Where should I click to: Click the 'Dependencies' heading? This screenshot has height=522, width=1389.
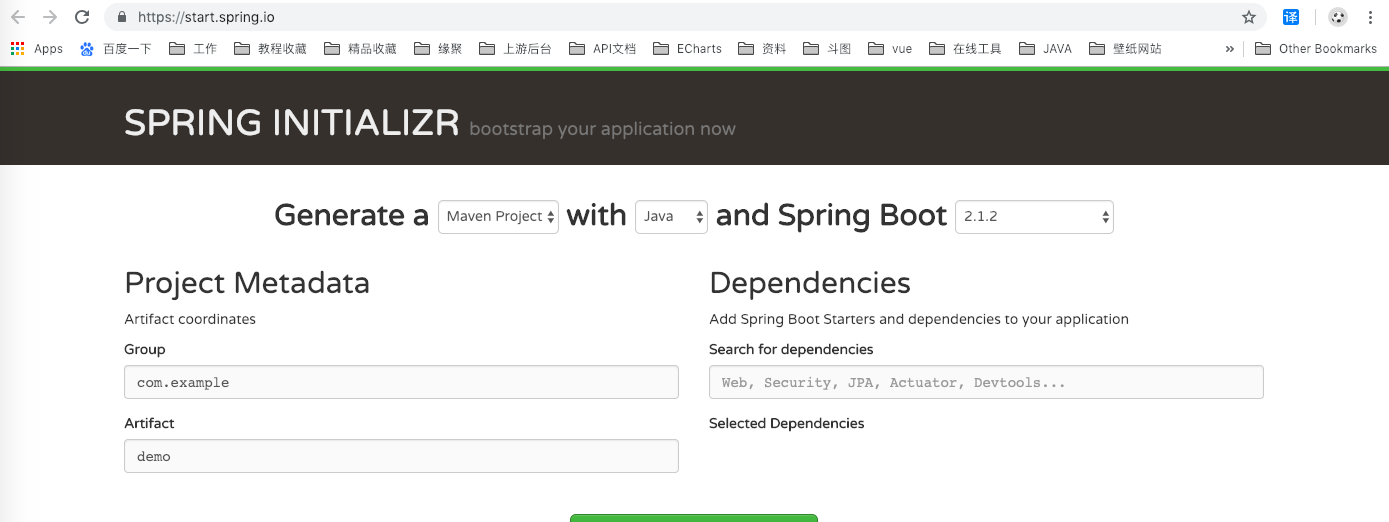810,283
